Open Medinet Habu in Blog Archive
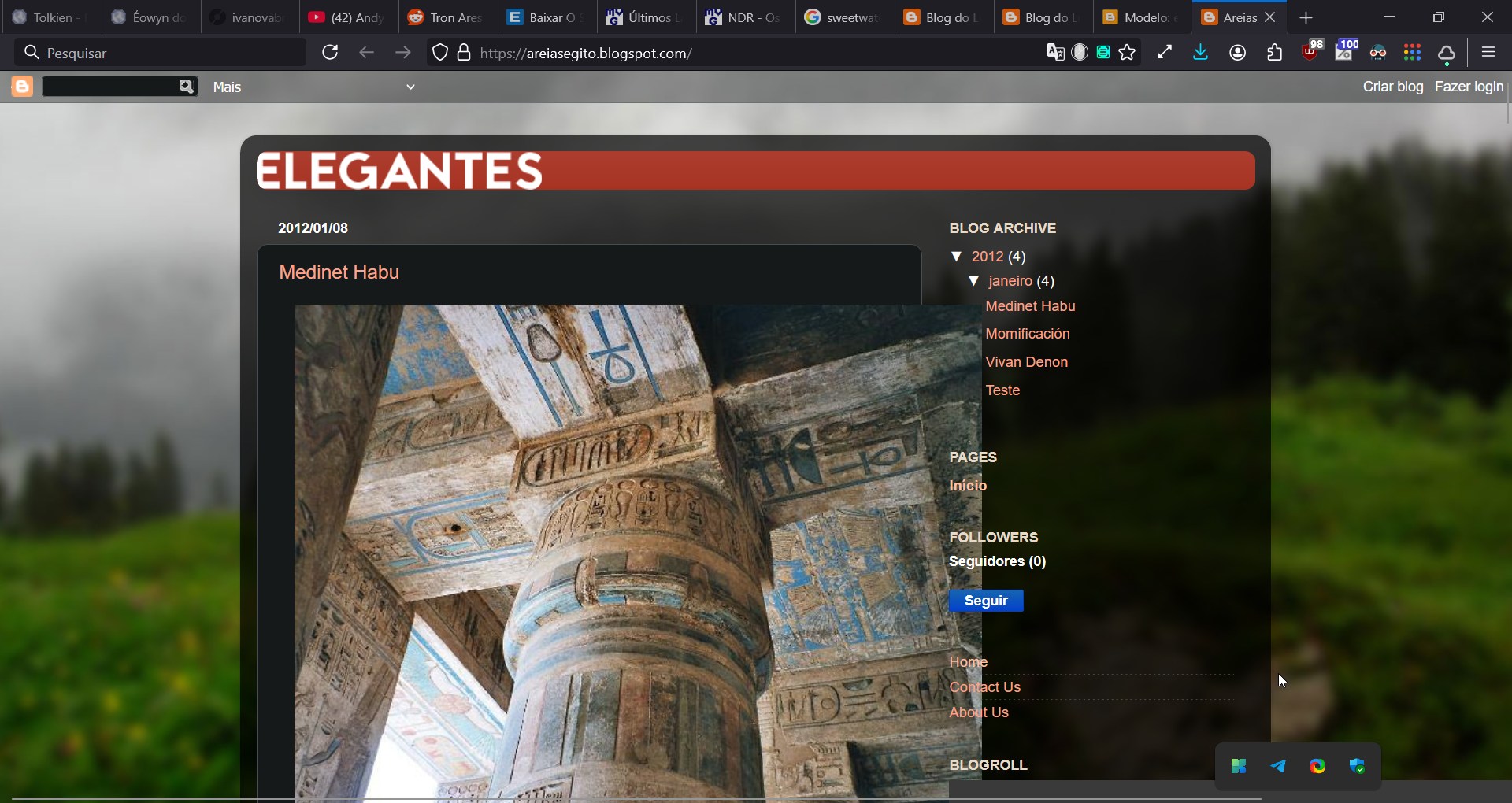This screenshot has height=803, width=1512. 1030,306
